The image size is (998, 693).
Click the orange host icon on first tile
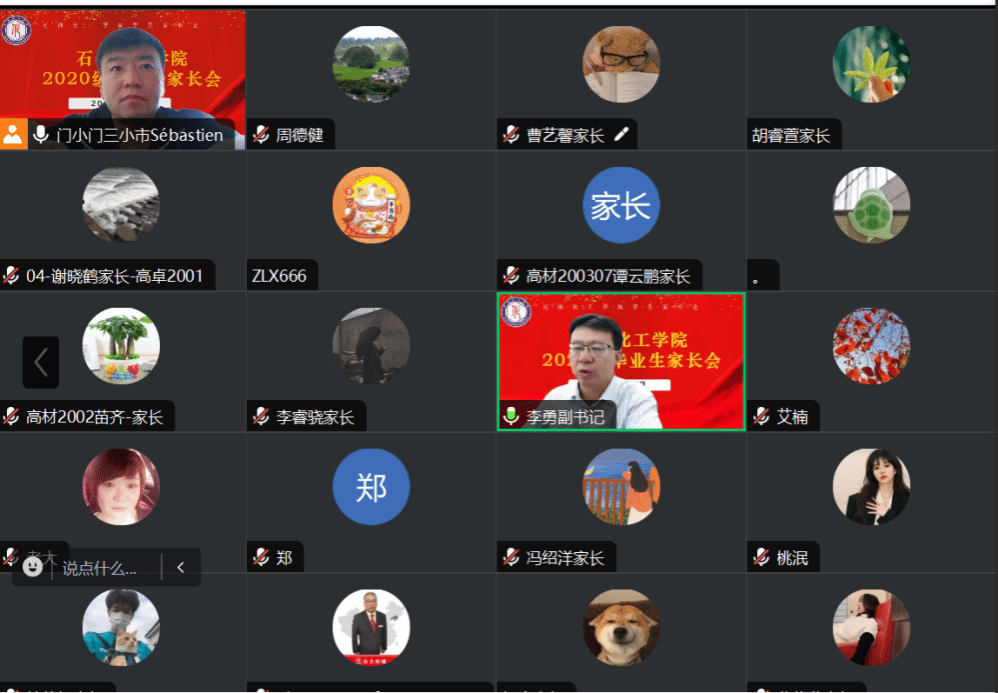click(x=13, y=134)
